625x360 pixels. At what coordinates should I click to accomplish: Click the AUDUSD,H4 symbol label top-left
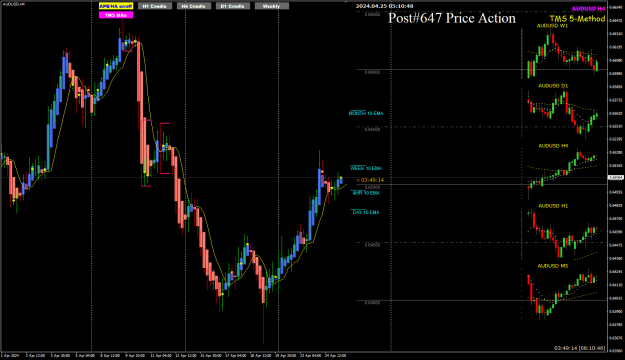coord(13,4)
